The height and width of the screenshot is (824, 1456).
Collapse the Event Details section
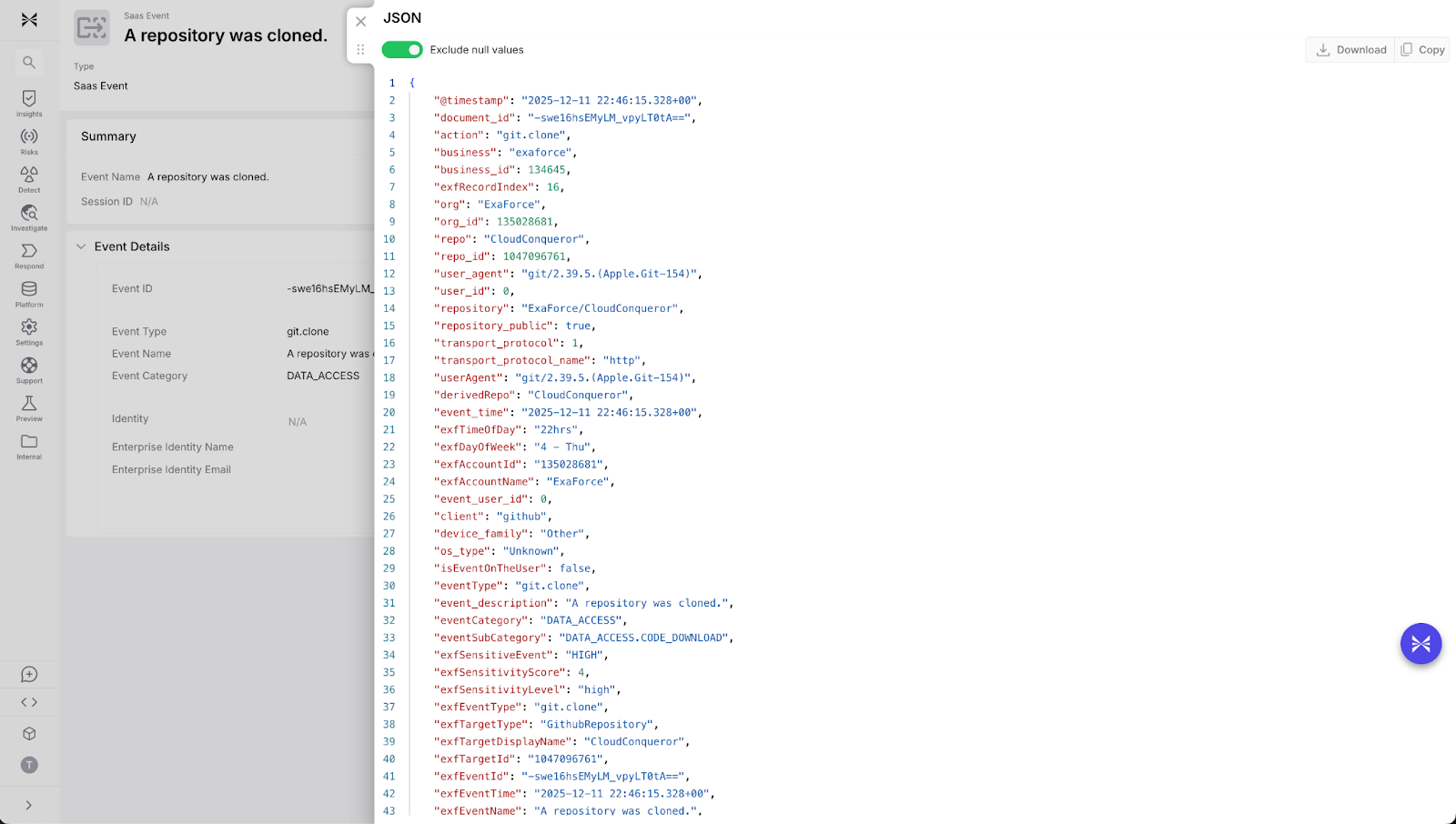point(81,246)
